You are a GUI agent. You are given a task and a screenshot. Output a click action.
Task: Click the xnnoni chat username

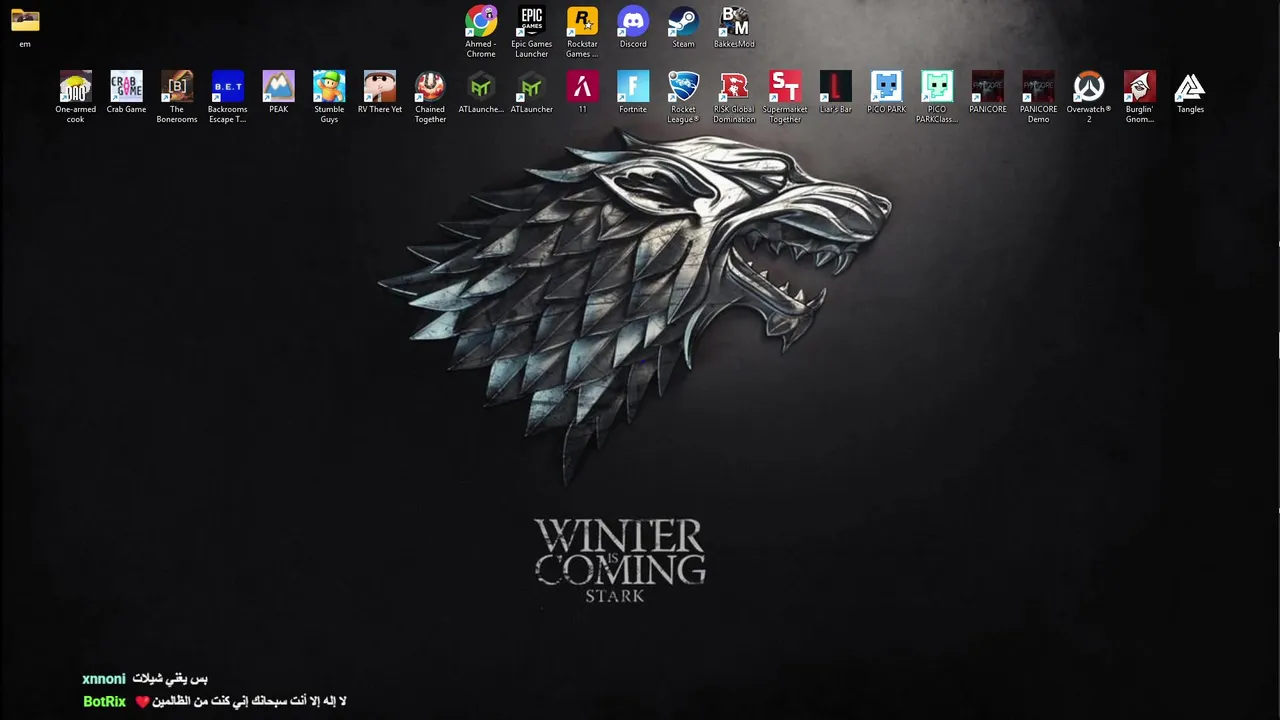coord(104,679)
